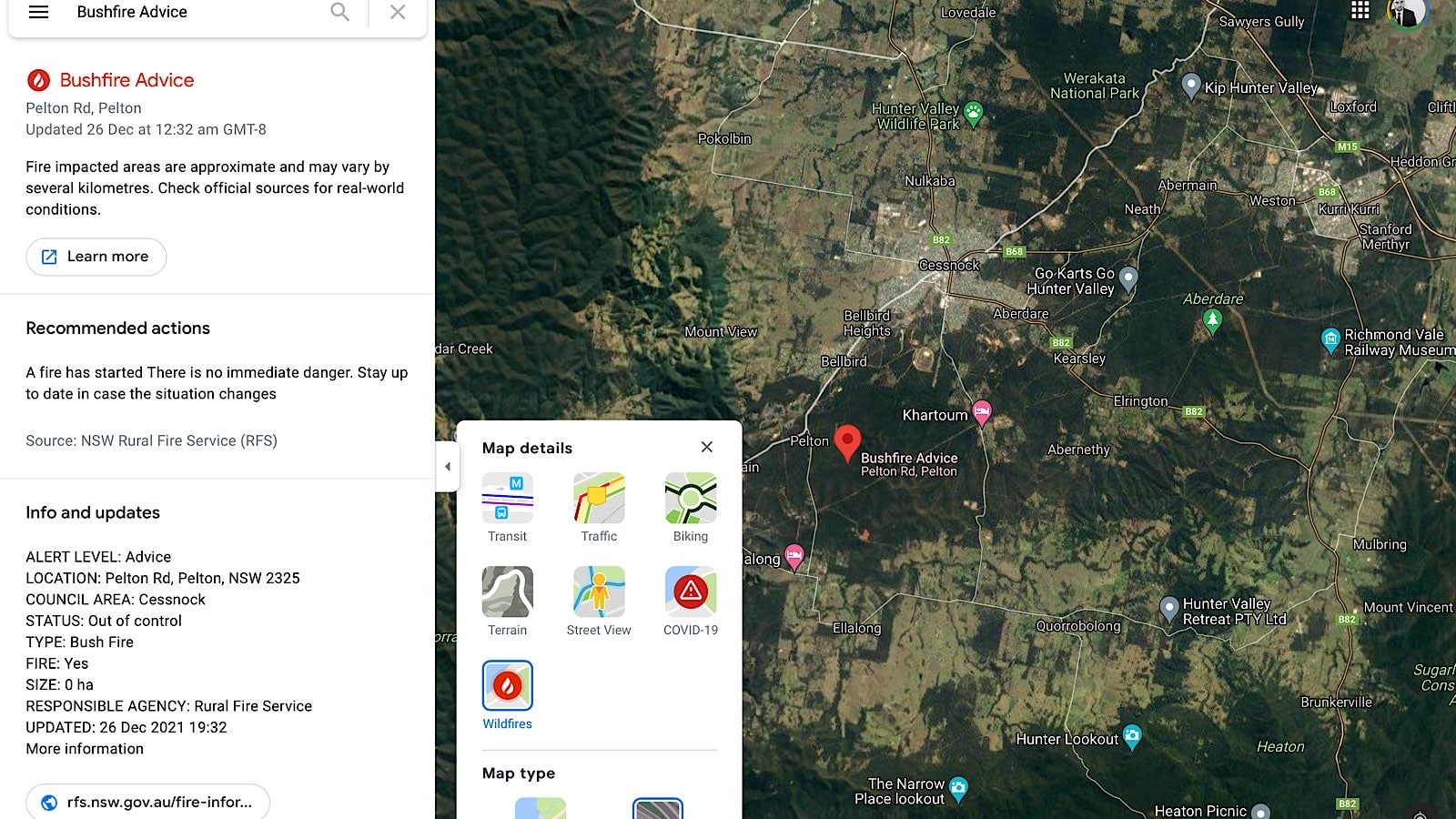Select the Transit layer icon
1456x819 pixels.
(x=507, y=498)
